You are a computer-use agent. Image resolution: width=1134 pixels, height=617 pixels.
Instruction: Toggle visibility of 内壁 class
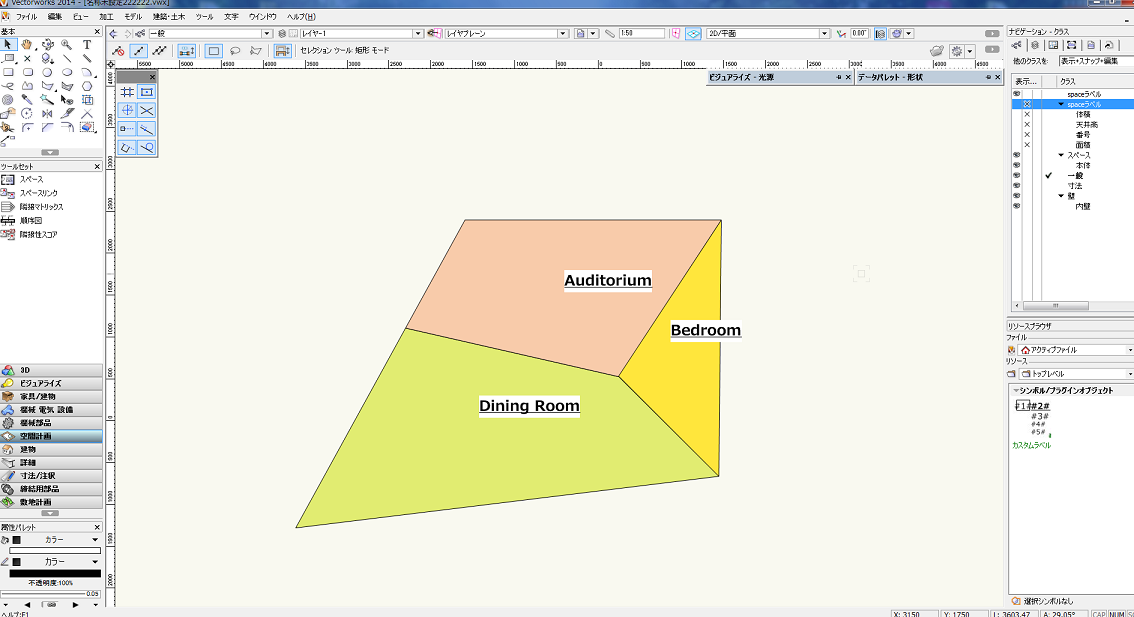(1016, 206)
